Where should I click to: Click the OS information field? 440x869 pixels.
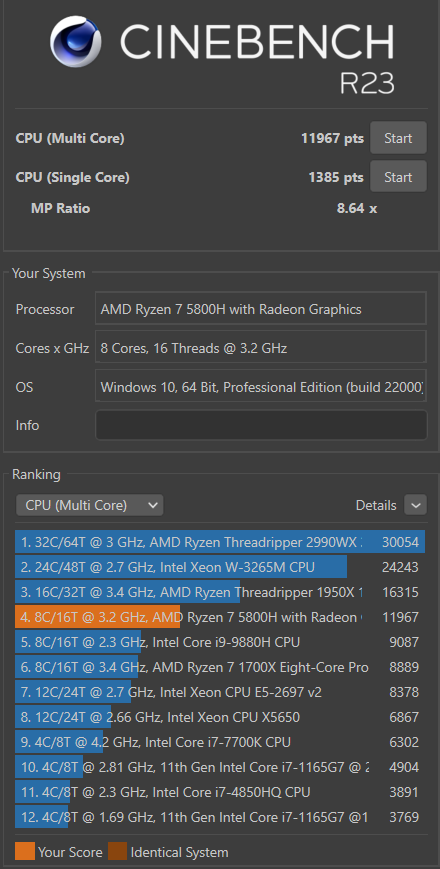tap(261, 386)
